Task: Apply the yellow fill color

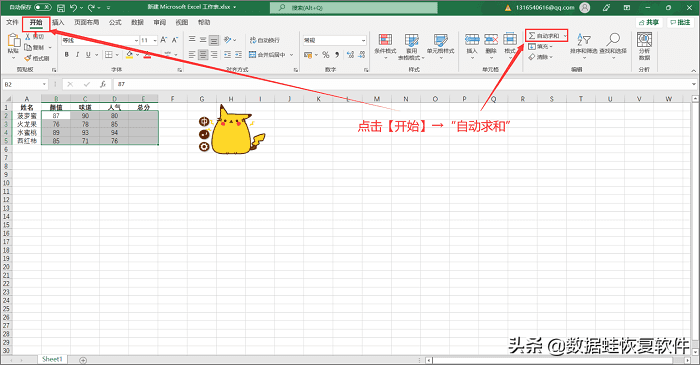Action: pos(129,54)
